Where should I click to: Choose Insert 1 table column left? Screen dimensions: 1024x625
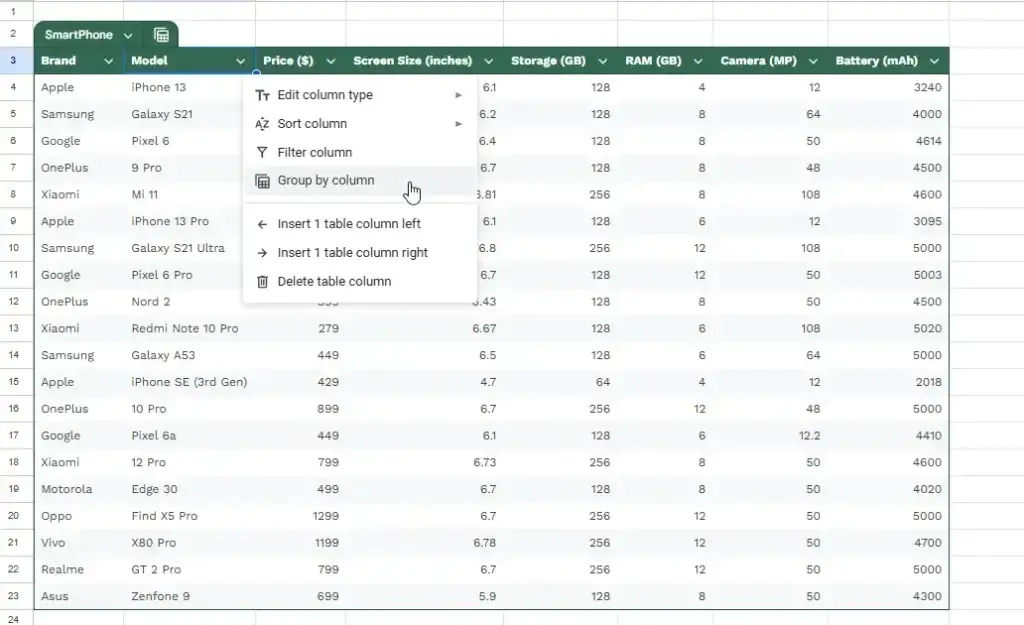[360, 224]
